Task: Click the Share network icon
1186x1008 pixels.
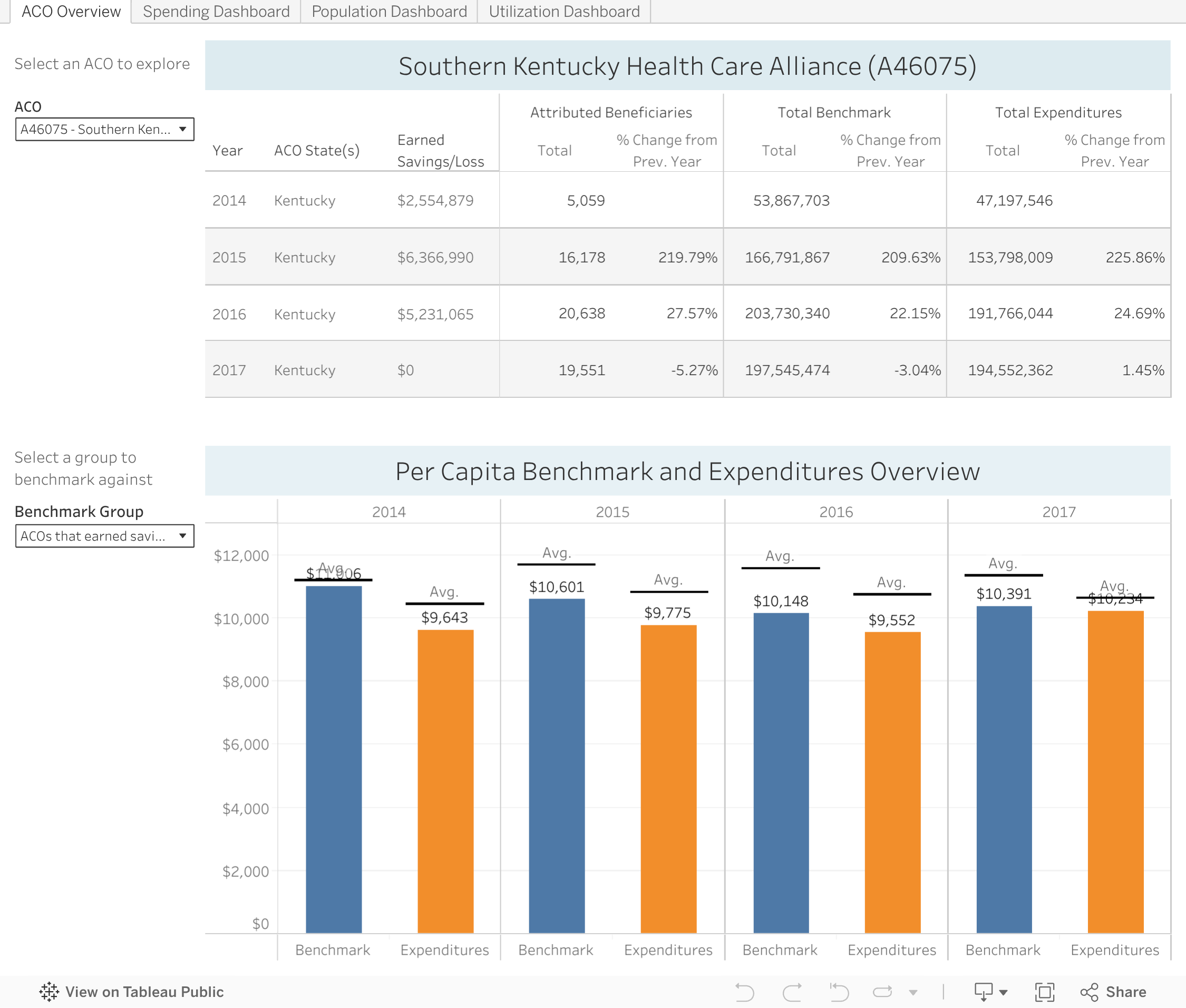Action: point(1089,992)
